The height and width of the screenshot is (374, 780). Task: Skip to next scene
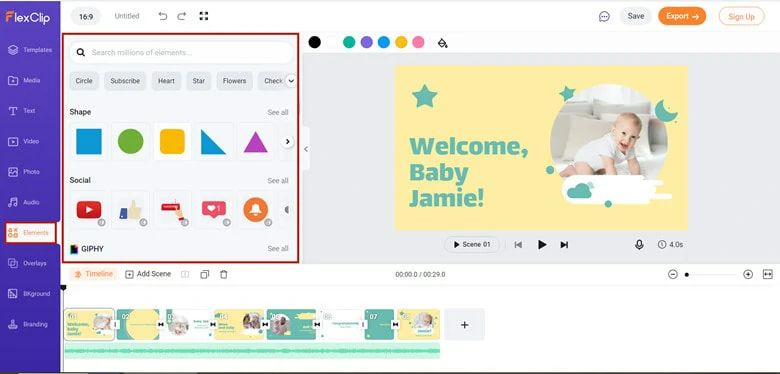564,245
